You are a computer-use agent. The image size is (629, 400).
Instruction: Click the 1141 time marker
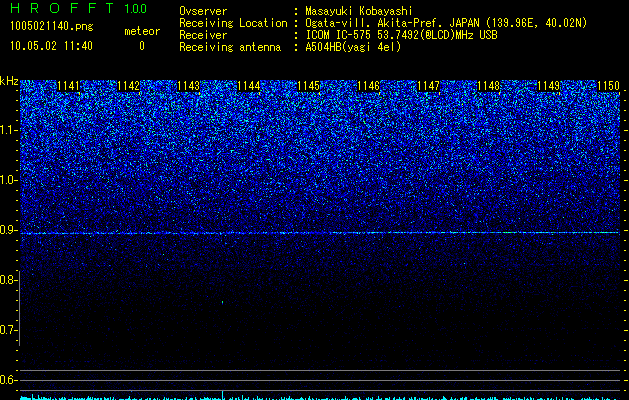69,86
